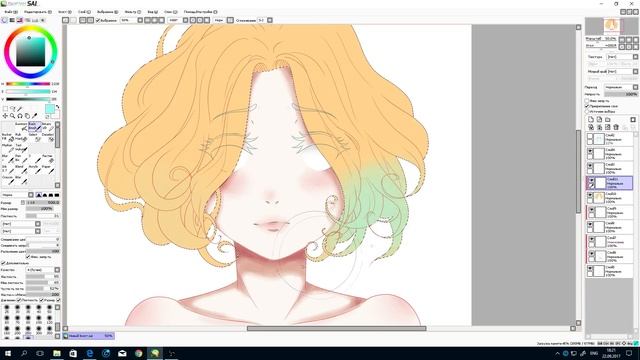Image resolution: width=640 pixels, height=360 pixels.
Task: Swap foreground and background colors arrow
Action: [58, 107]
